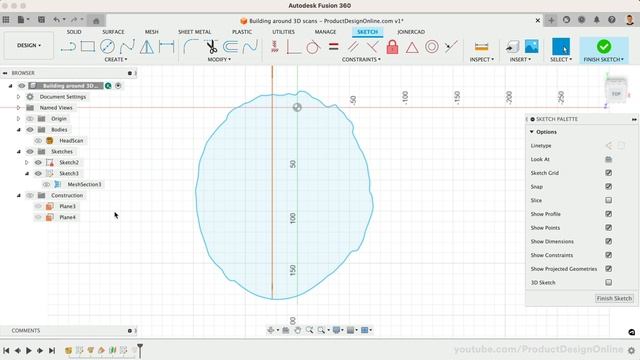This screenshot has height=360, width=640.
Task: Open a new design tab with plus
Action: [x=551, y=20]
